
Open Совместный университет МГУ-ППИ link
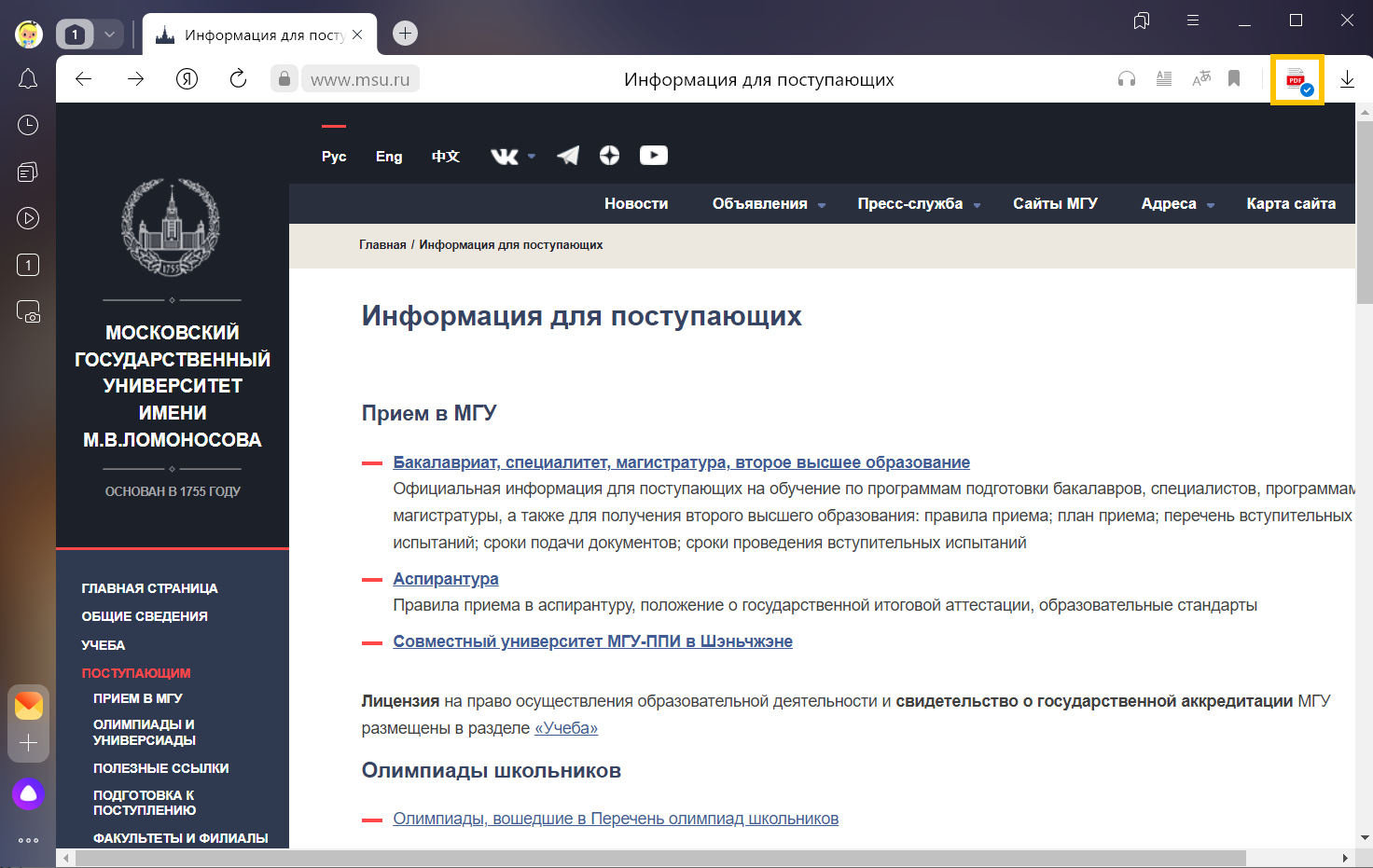click(x=593, y=641)
